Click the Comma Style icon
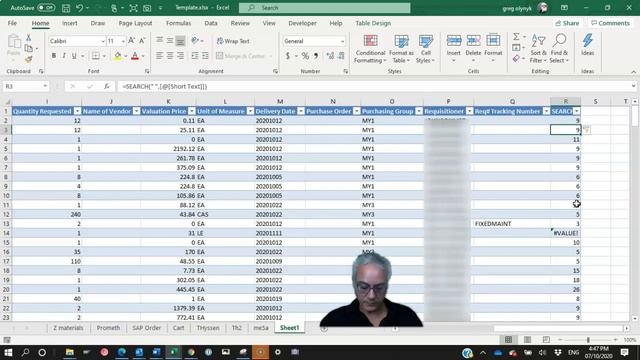The height and width of the screenshot is (360, 640). click(316, 56)
